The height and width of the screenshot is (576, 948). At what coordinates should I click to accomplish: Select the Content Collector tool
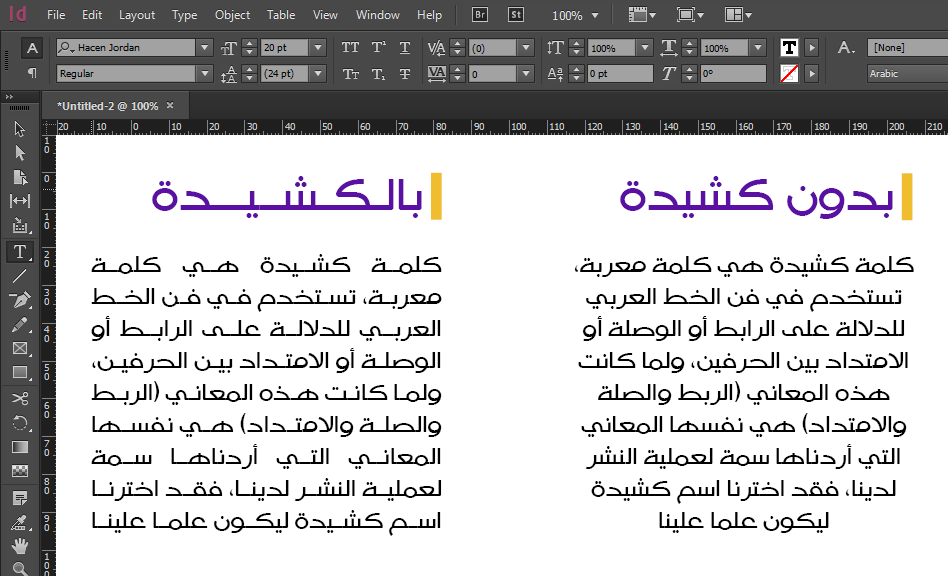tap(19, 226)
